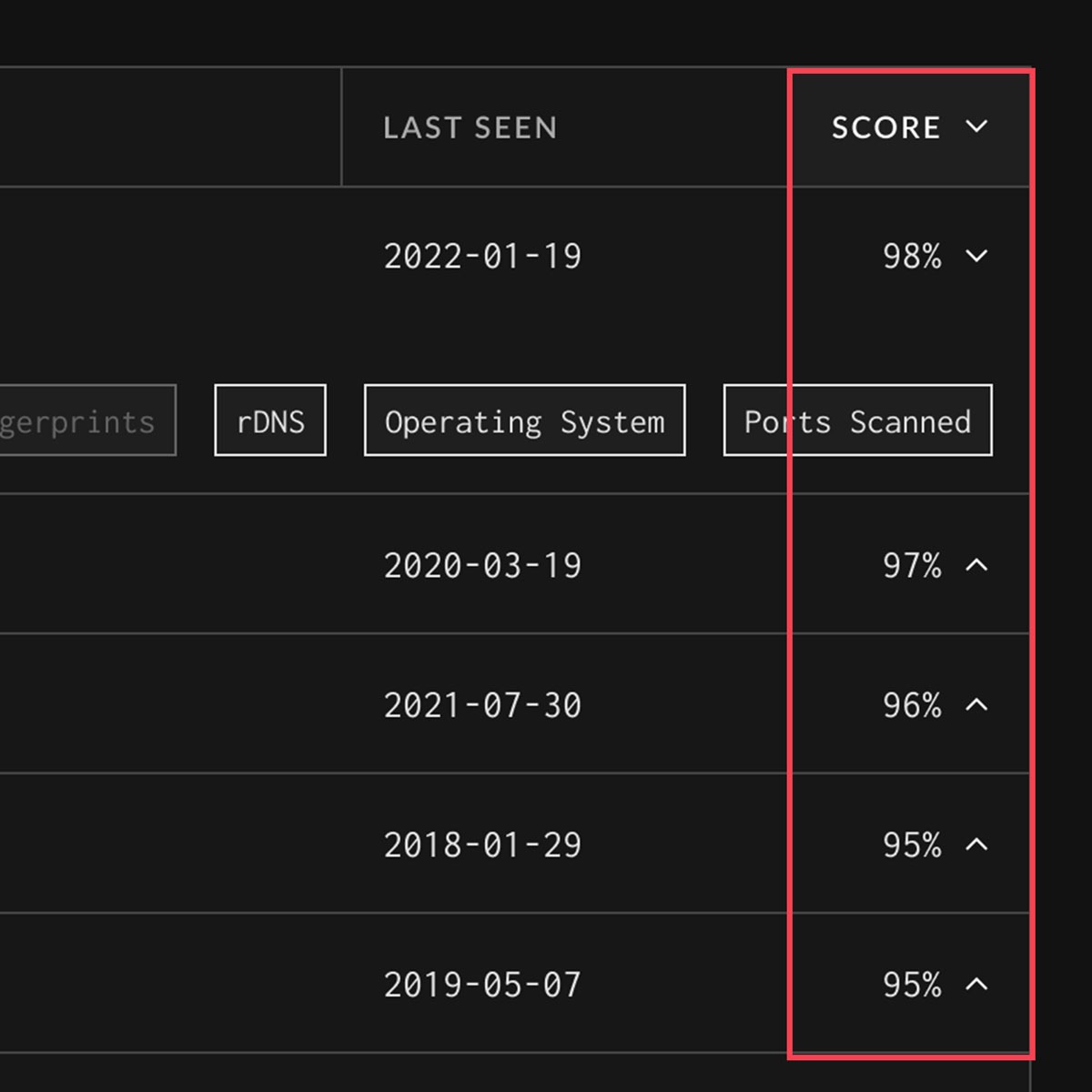This screenshot has width=1092, height=1092.
Task: Expand the 96% score row chevron
Action: 976,704
